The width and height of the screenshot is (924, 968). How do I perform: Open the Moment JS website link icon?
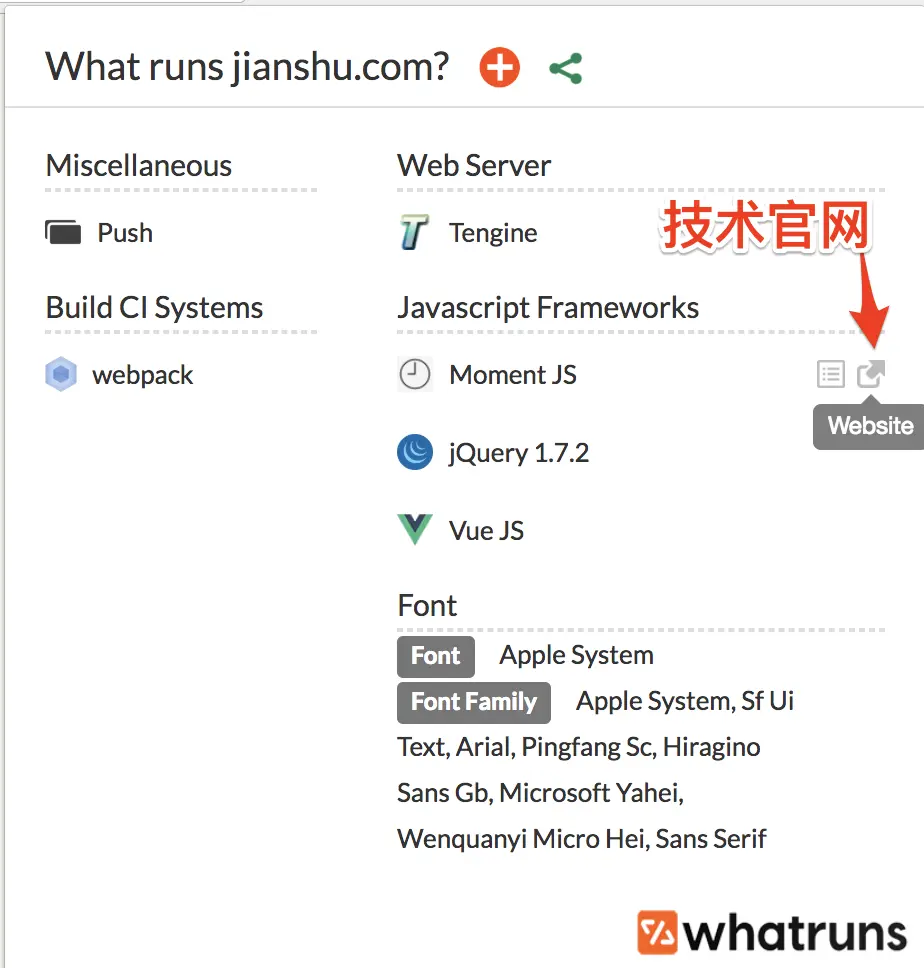870,374
